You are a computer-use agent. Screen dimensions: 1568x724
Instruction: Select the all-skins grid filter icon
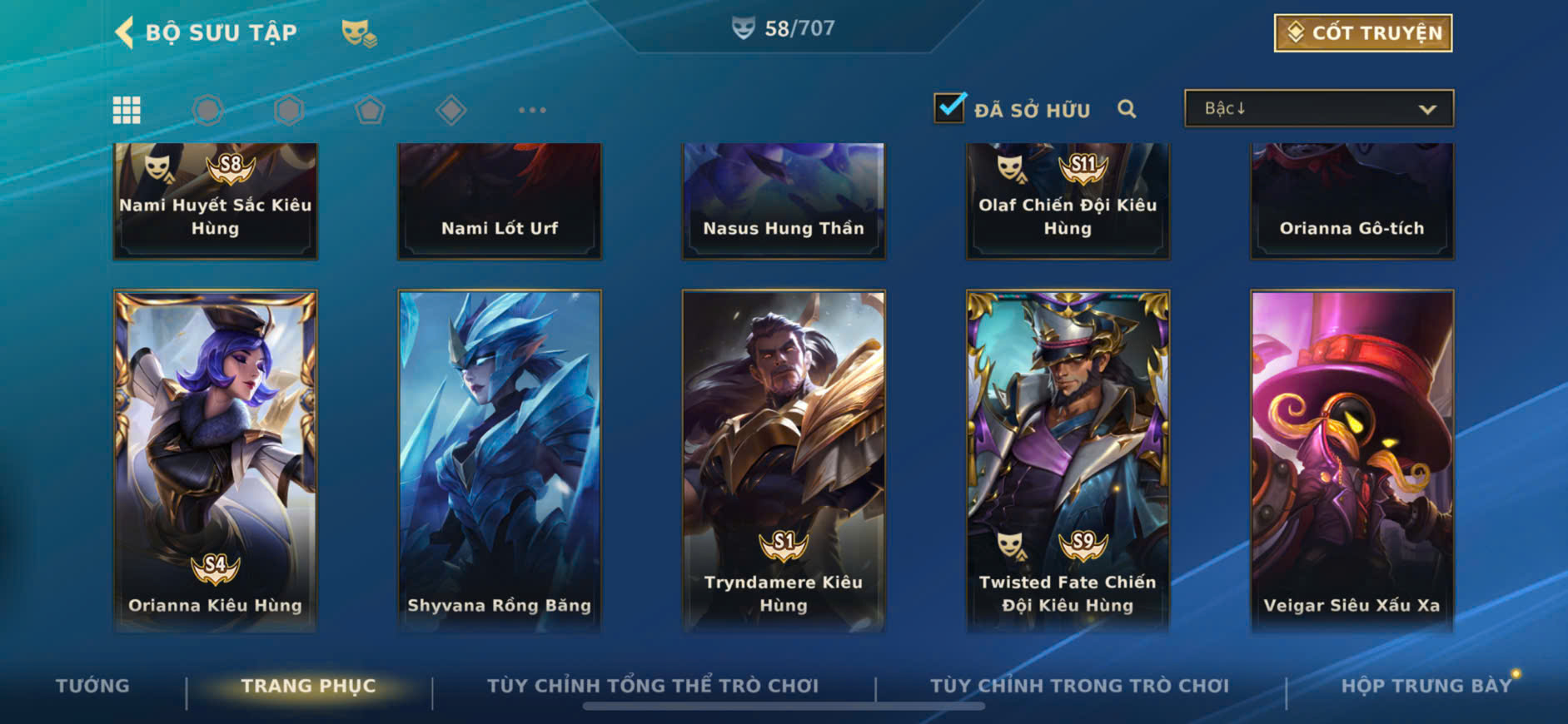point(127,110)
